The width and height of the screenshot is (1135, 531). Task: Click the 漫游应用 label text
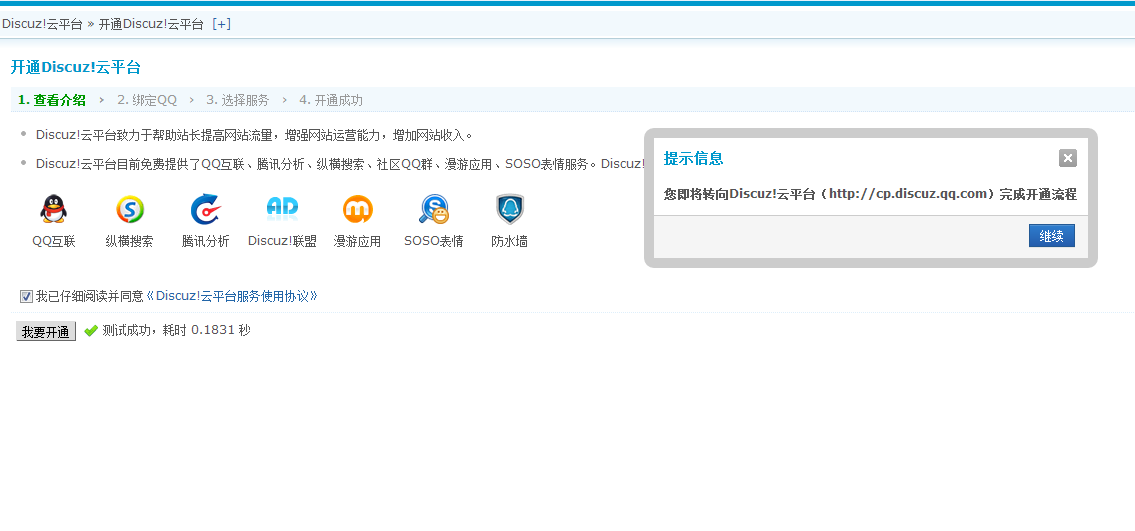coord(358,242)
